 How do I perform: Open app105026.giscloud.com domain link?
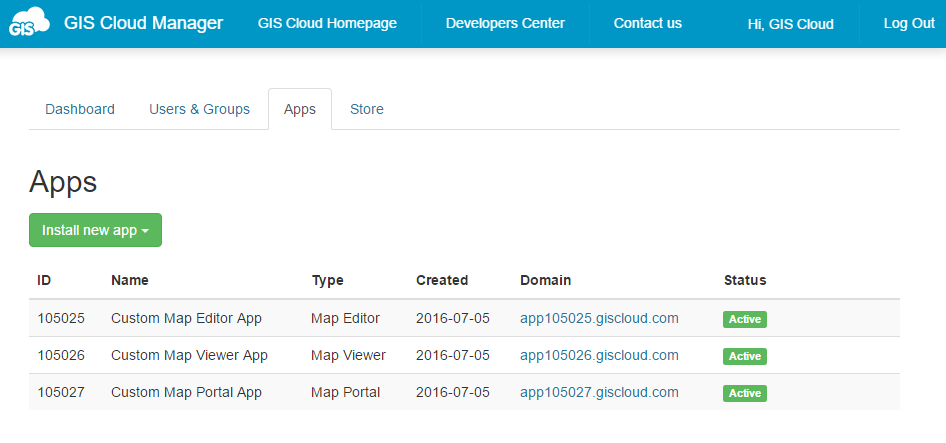[599, 355]
